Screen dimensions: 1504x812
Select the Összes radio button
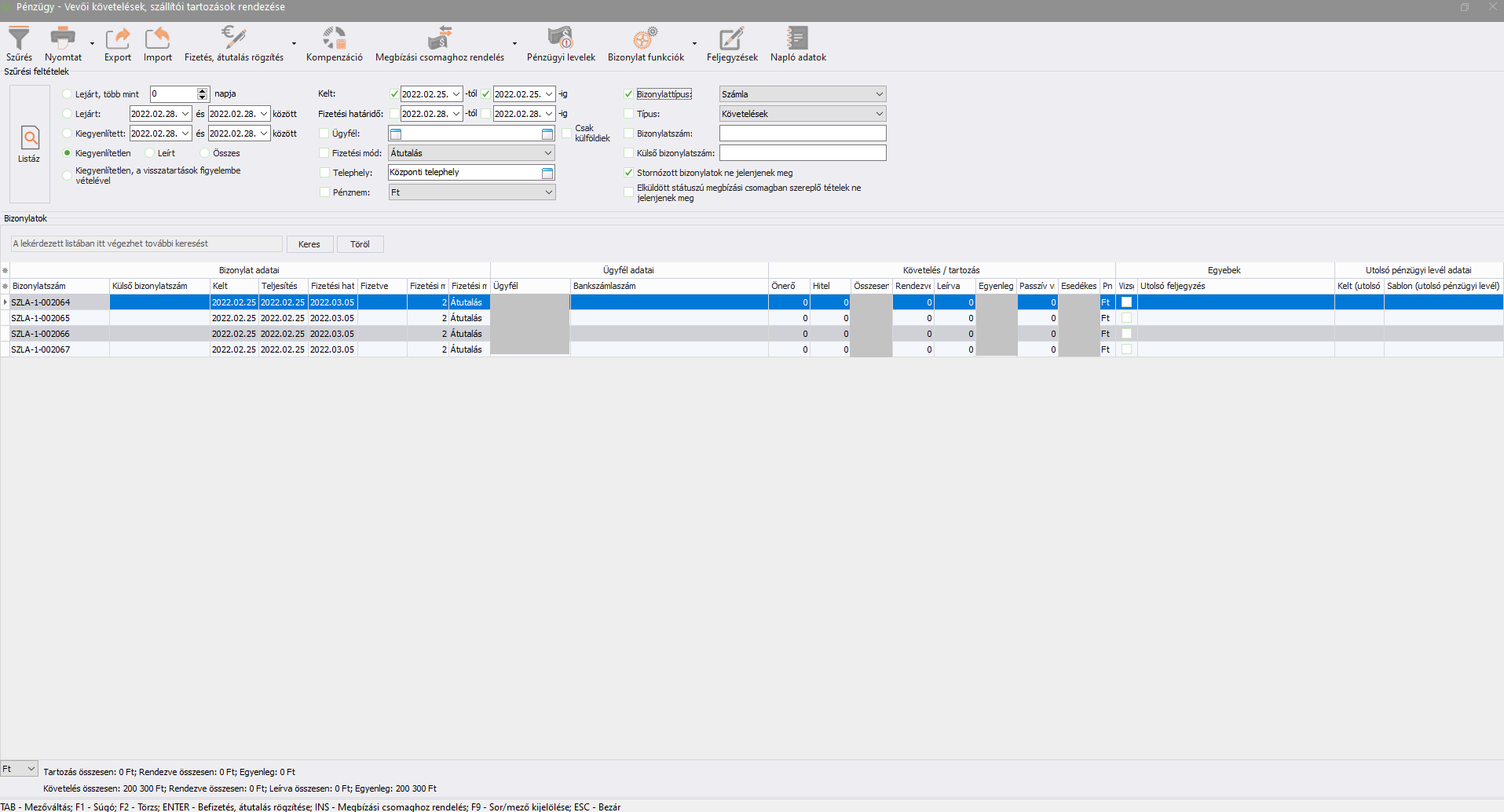point(205,153)
